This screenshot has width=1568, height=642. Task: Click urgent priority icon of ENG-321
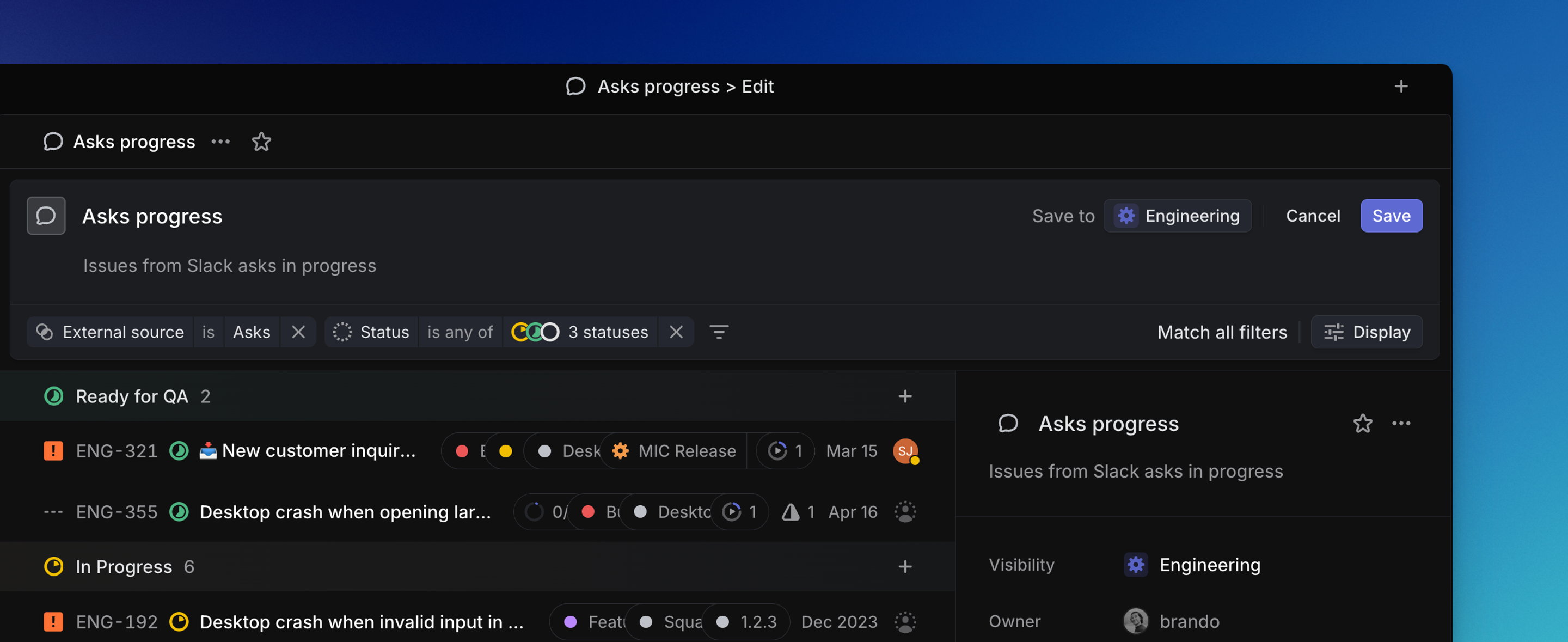point(53,451)
